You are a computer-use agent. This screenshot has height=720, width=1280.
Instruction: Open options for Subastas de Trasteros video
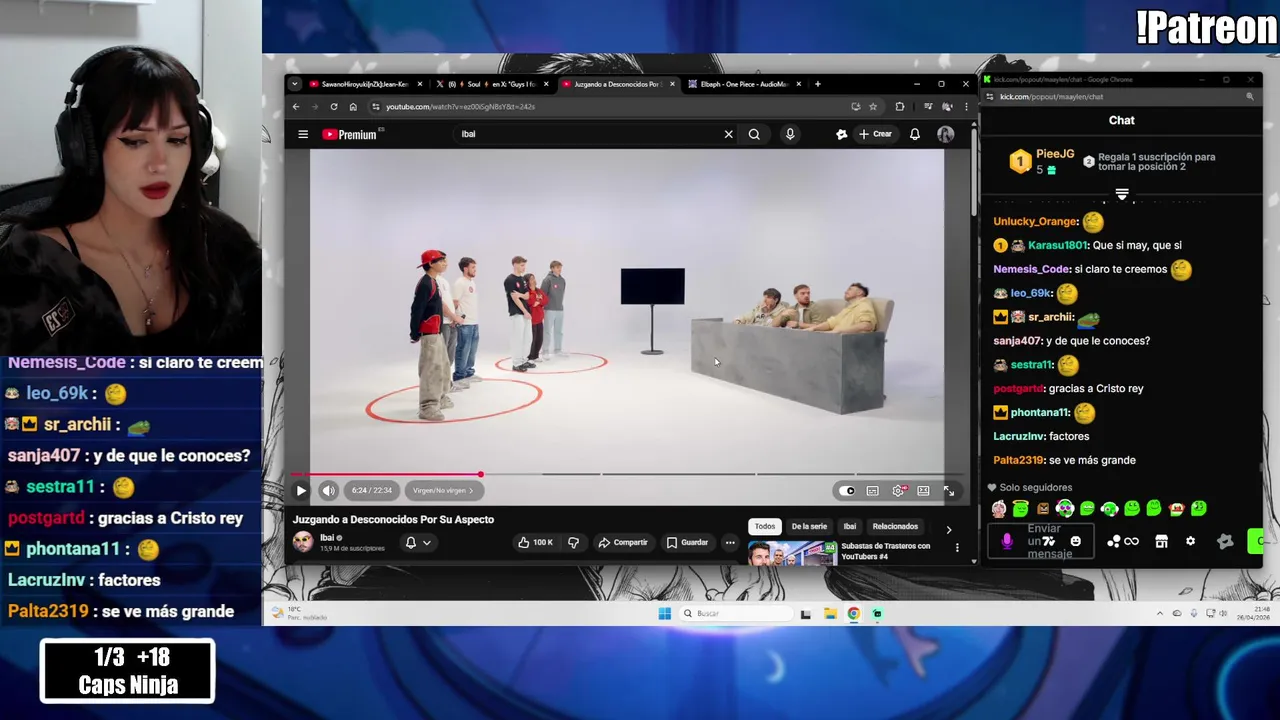pyautogui.click(x=957, y=548)
